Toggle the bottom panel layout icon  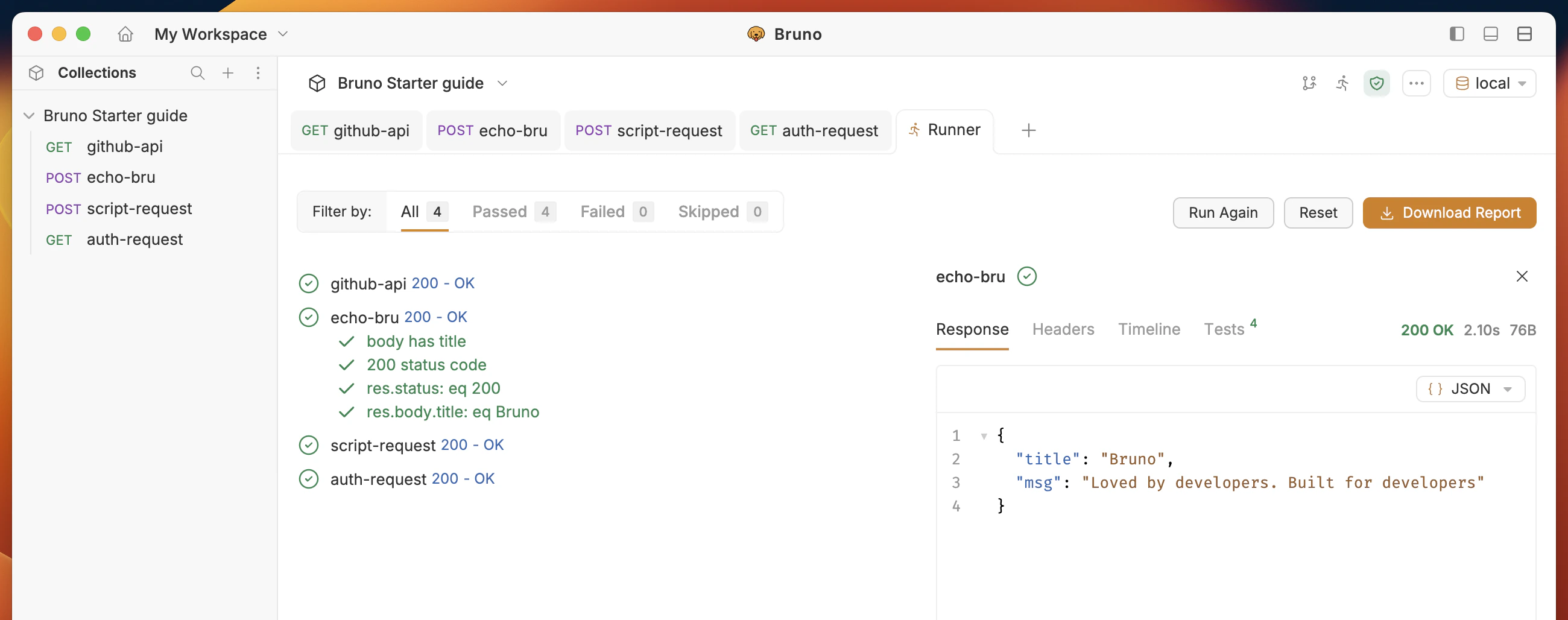pyautogui.click(x=1491, y=34)
